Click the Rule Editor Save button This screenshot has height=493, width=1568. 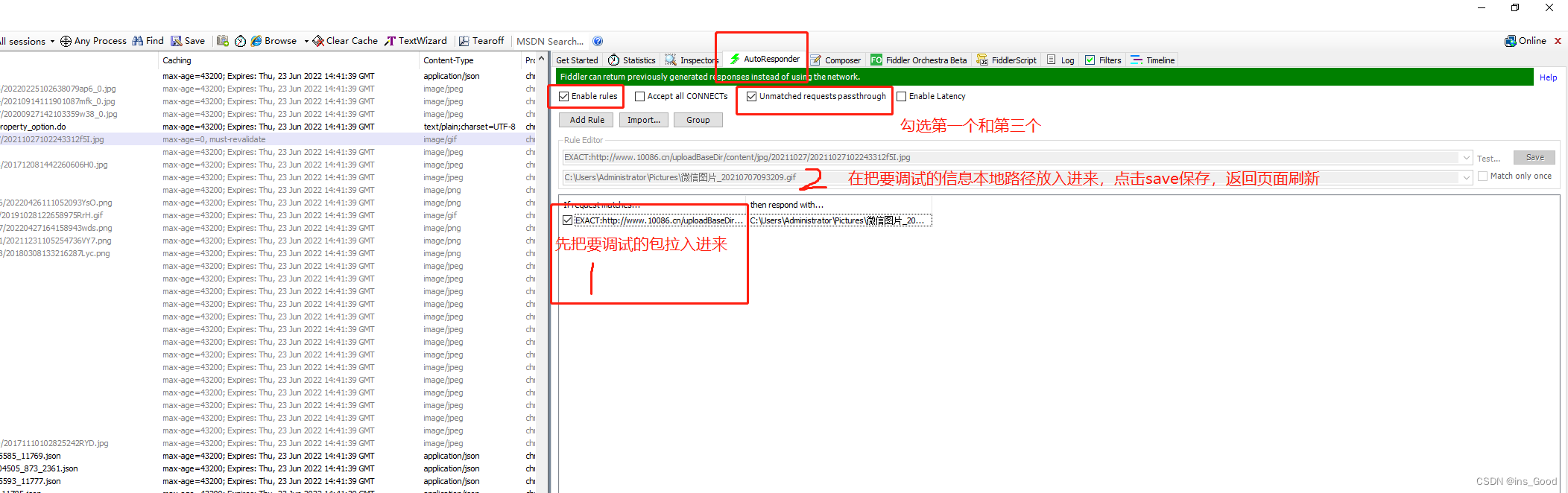[x=1534, y=157]
